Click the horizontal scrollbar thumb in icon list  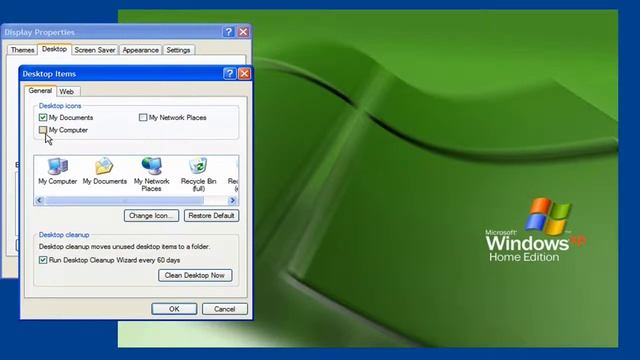(x=124, y=200)
